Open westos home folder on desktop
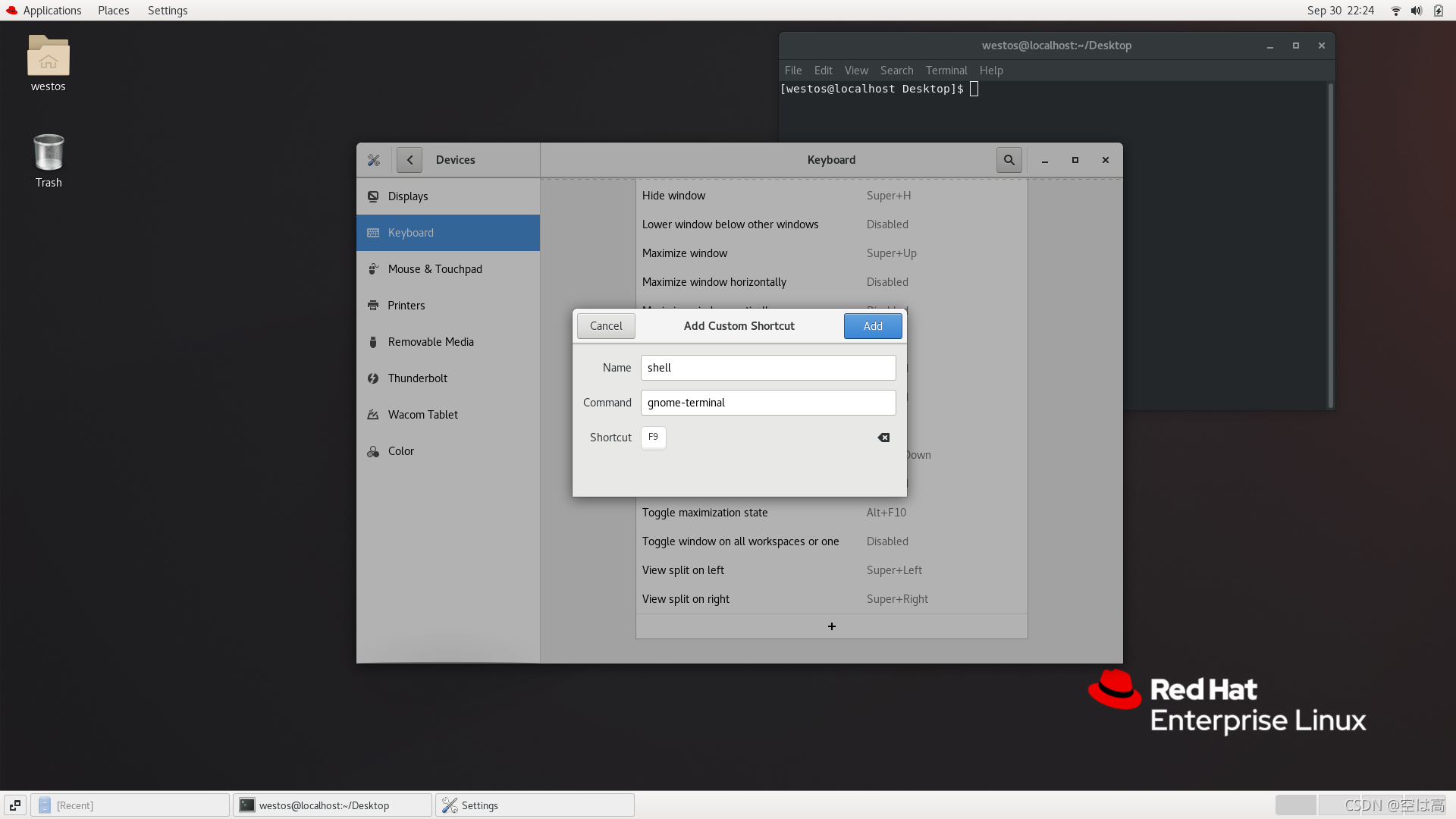1456x819 pixels. pyautogui.click(x=49, y=64)
